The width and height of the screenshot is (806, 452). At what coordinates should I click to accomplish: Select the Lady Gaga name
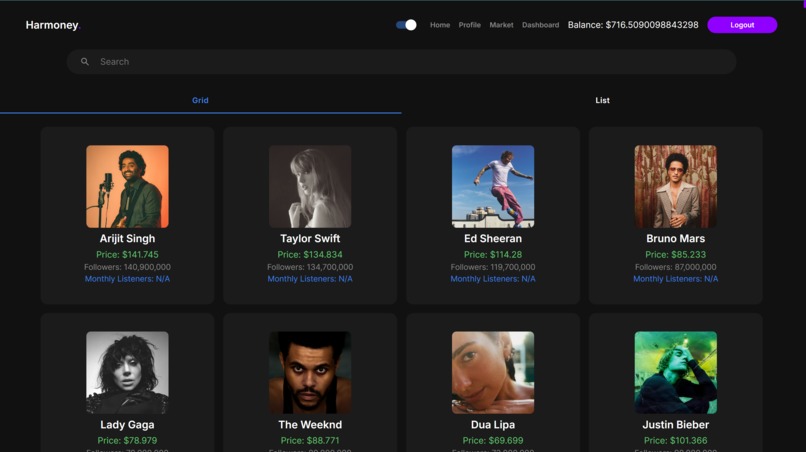click(x=127, y=425)
